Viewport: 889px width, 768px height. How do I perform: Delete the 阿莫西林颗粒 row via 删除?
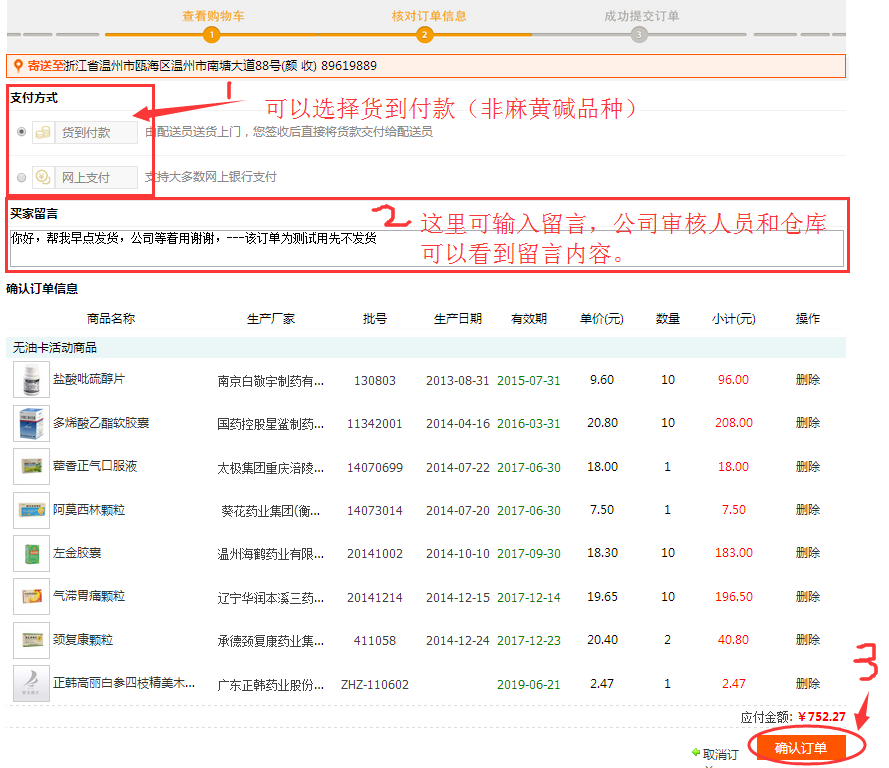tap(807, 510)
